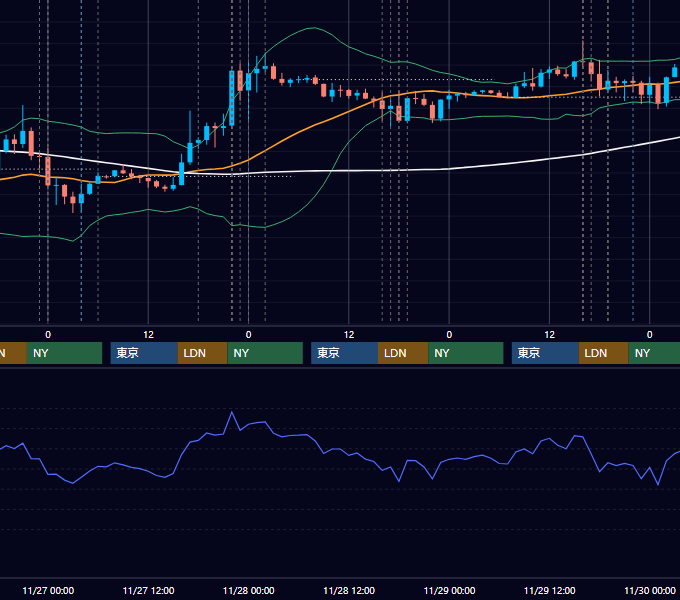Viewport: 680px width, 600px height.
Task: Select the 東京 session block on 11/28
Action: 344,353
